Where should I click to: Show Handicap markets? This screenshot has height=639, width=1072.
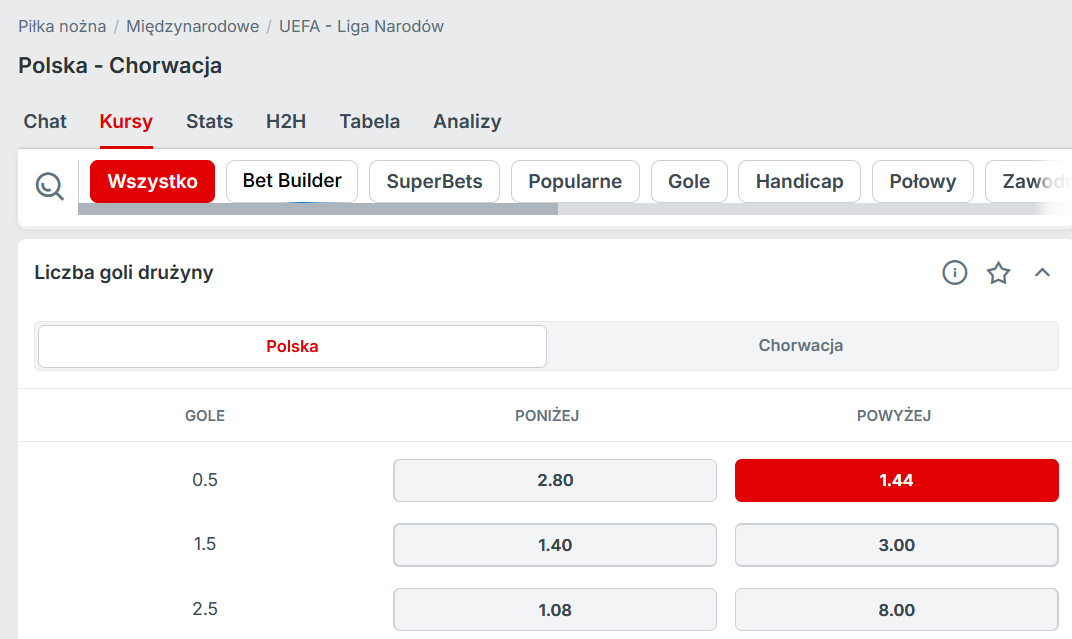click(799, 182)
